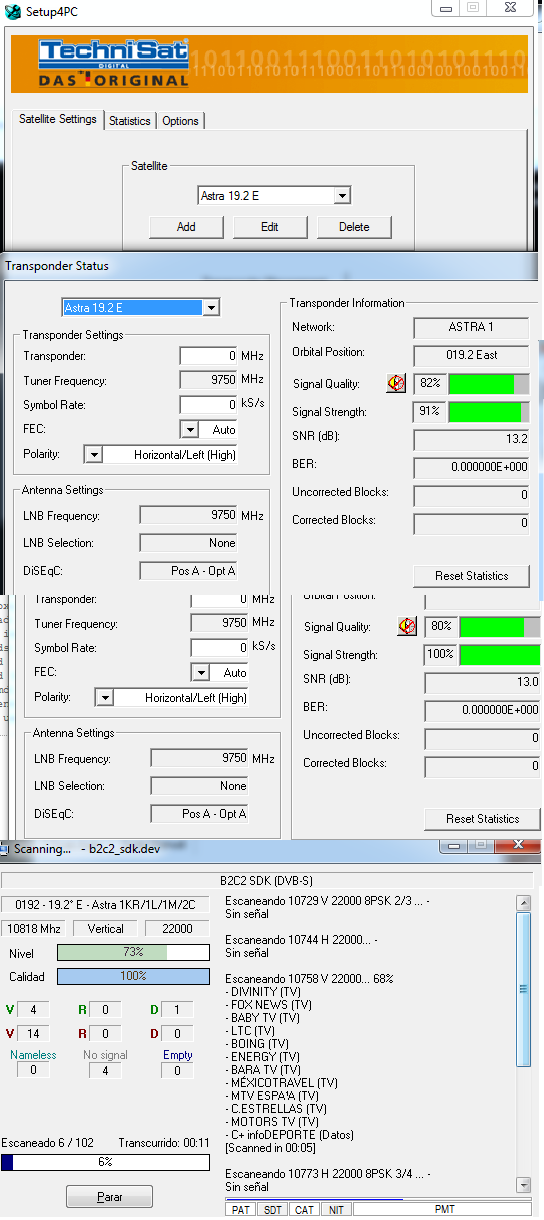Click the TechniSat logo banner
Viewport: 544px width, 1220px height.
[268, 64]
